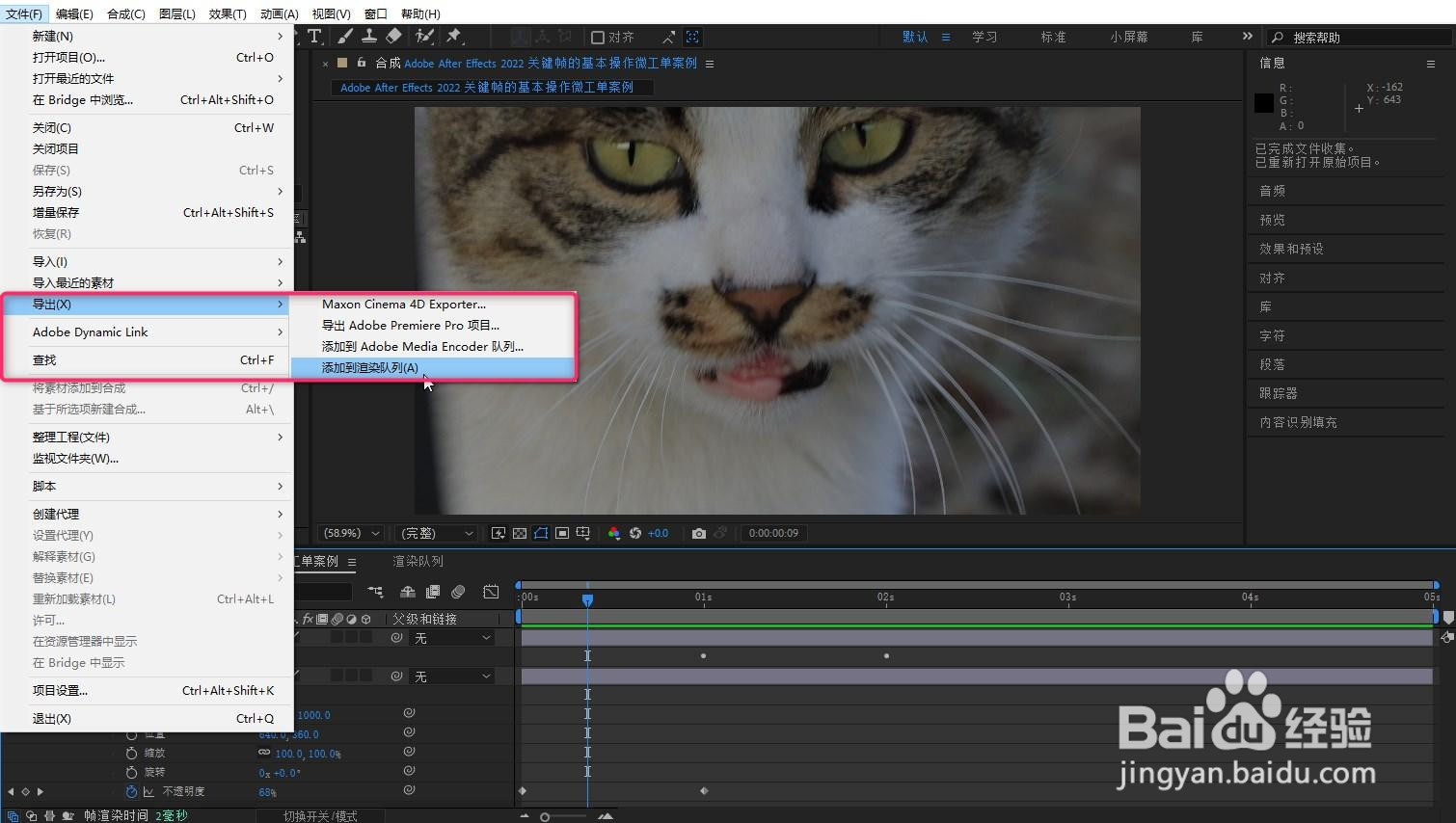Image resolution: width=1456 pixels, height=823 pixels.
Task: Check the 对齐 snapping checkbox
Action: (598, 38)
